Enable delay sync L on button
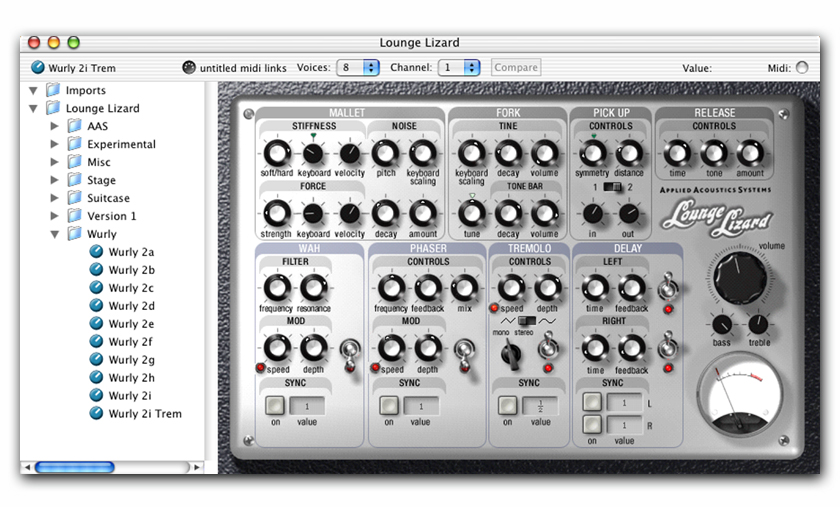 click(592, 401)
